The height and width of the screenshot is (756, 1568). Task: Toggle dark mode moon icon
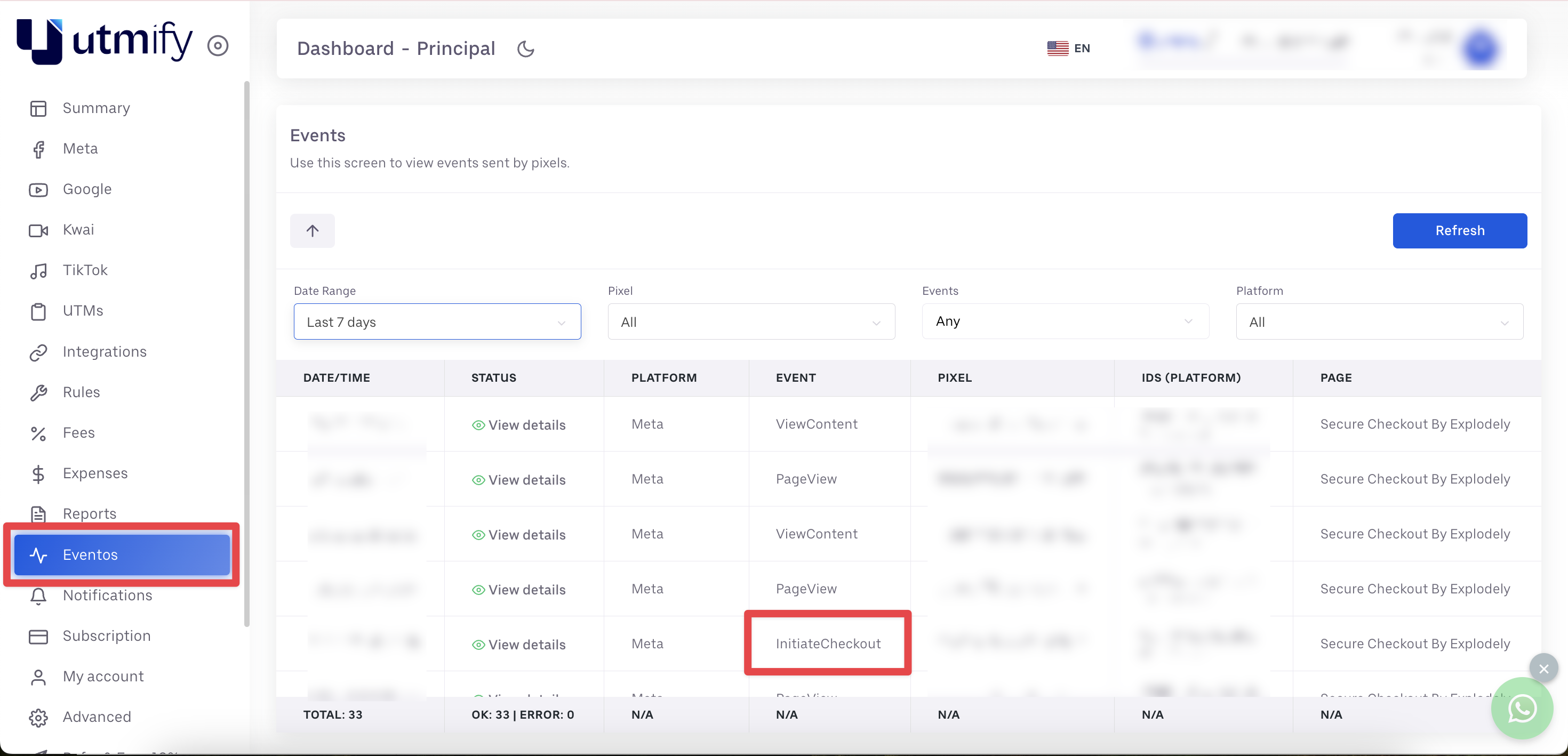coord(526,49)
